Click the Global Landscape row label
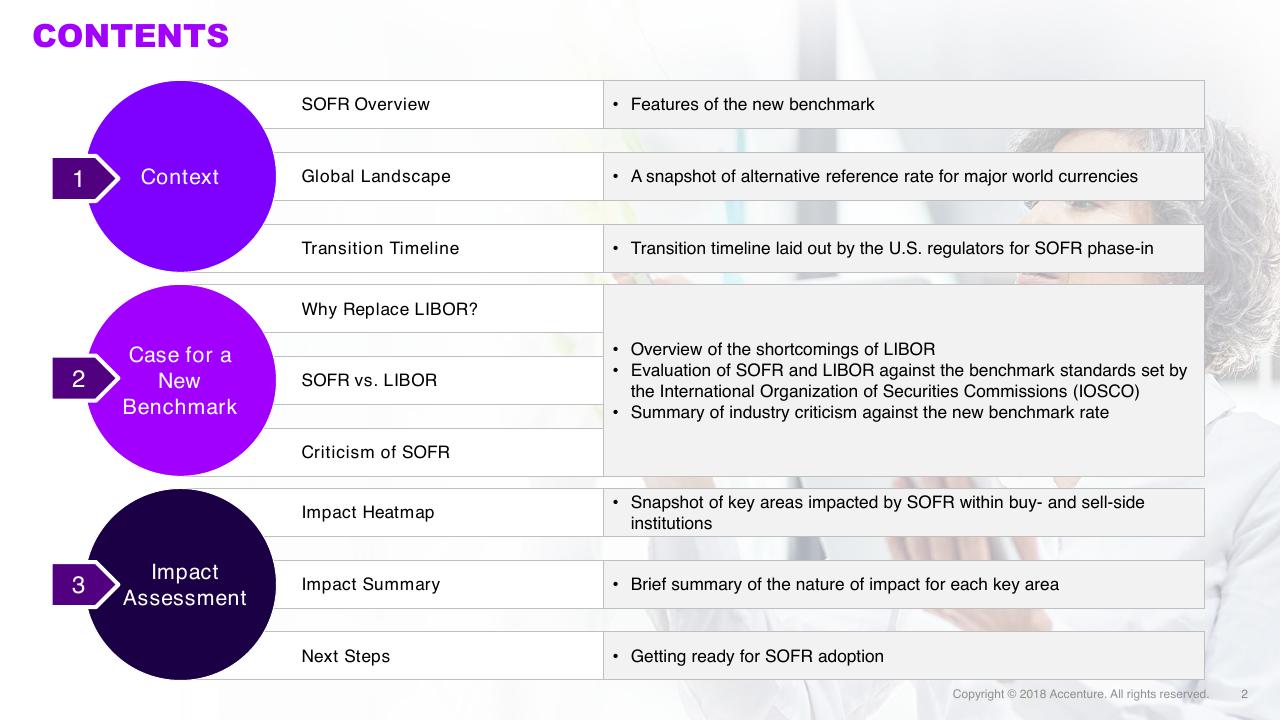Screen dimensions: 1280x720 click(376, 176)
